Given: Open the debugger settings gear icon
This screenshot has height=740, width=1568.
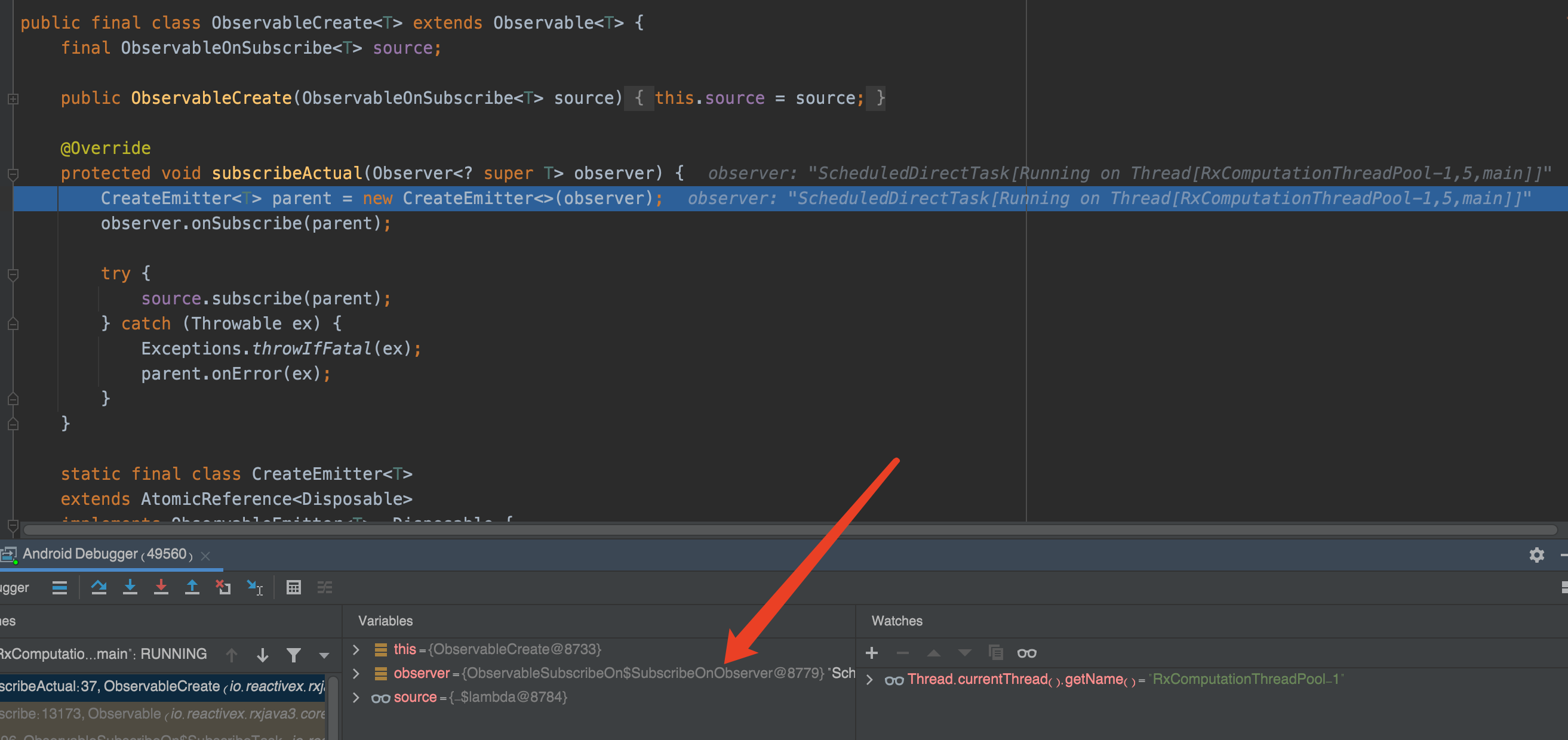Looking at the screenshot, I should pyautogui.click(x=1538, y=555).
